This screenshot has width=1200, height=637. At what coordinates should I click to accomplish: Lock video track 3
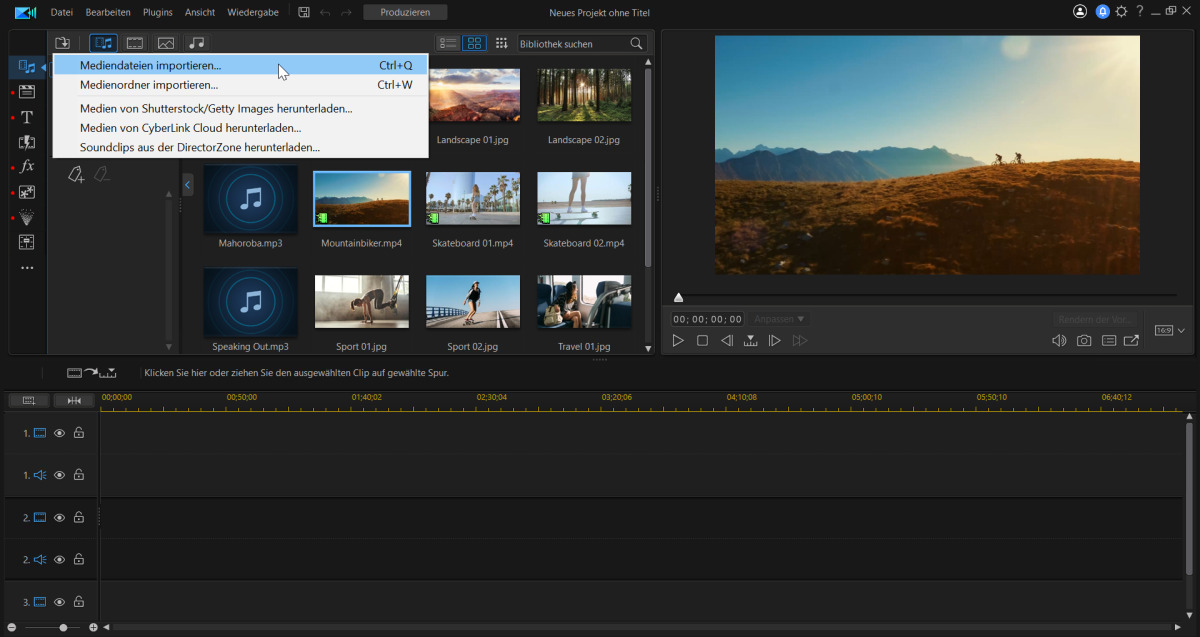point(79,602)
